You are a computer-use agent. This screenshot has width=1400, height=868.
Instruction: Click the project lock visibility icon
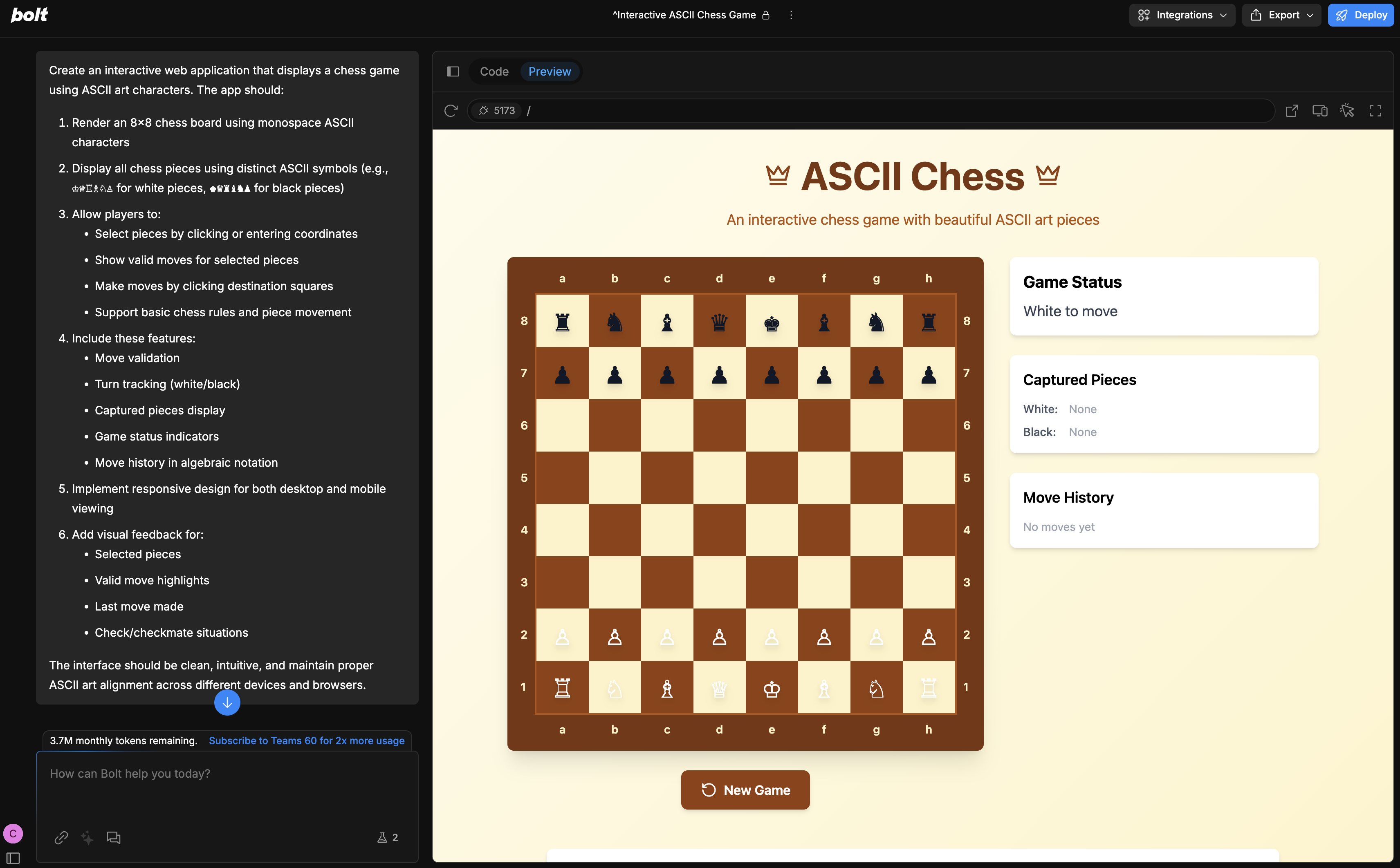tap(765, 15)
